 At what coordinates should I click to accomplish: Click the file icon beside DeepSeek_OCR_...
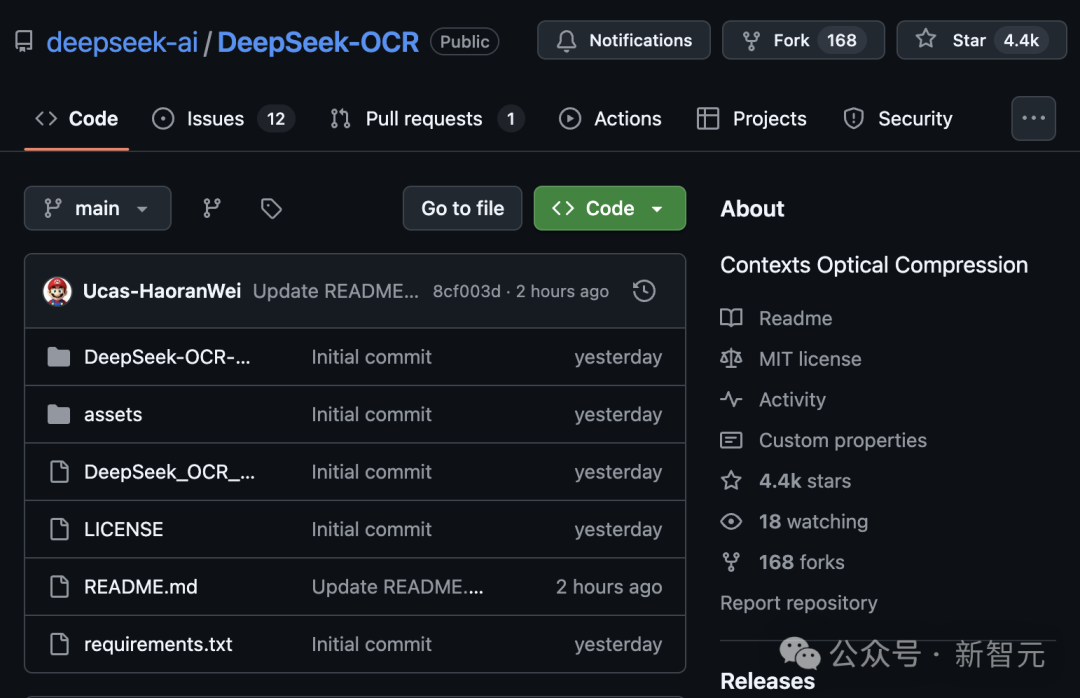tap(60, 472)
